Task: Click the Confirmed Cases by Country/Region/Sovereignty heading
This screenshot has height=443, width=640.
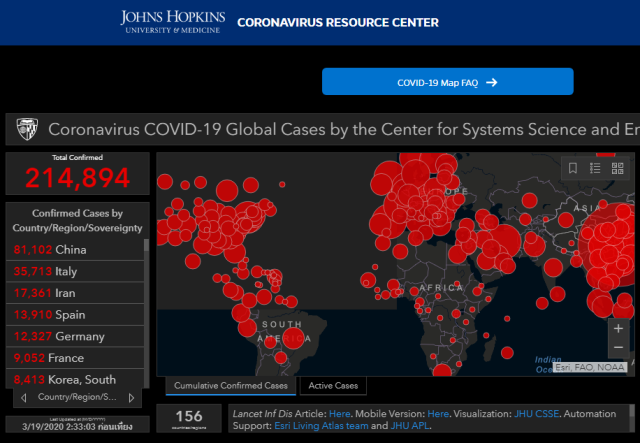Action: point(77,220)
